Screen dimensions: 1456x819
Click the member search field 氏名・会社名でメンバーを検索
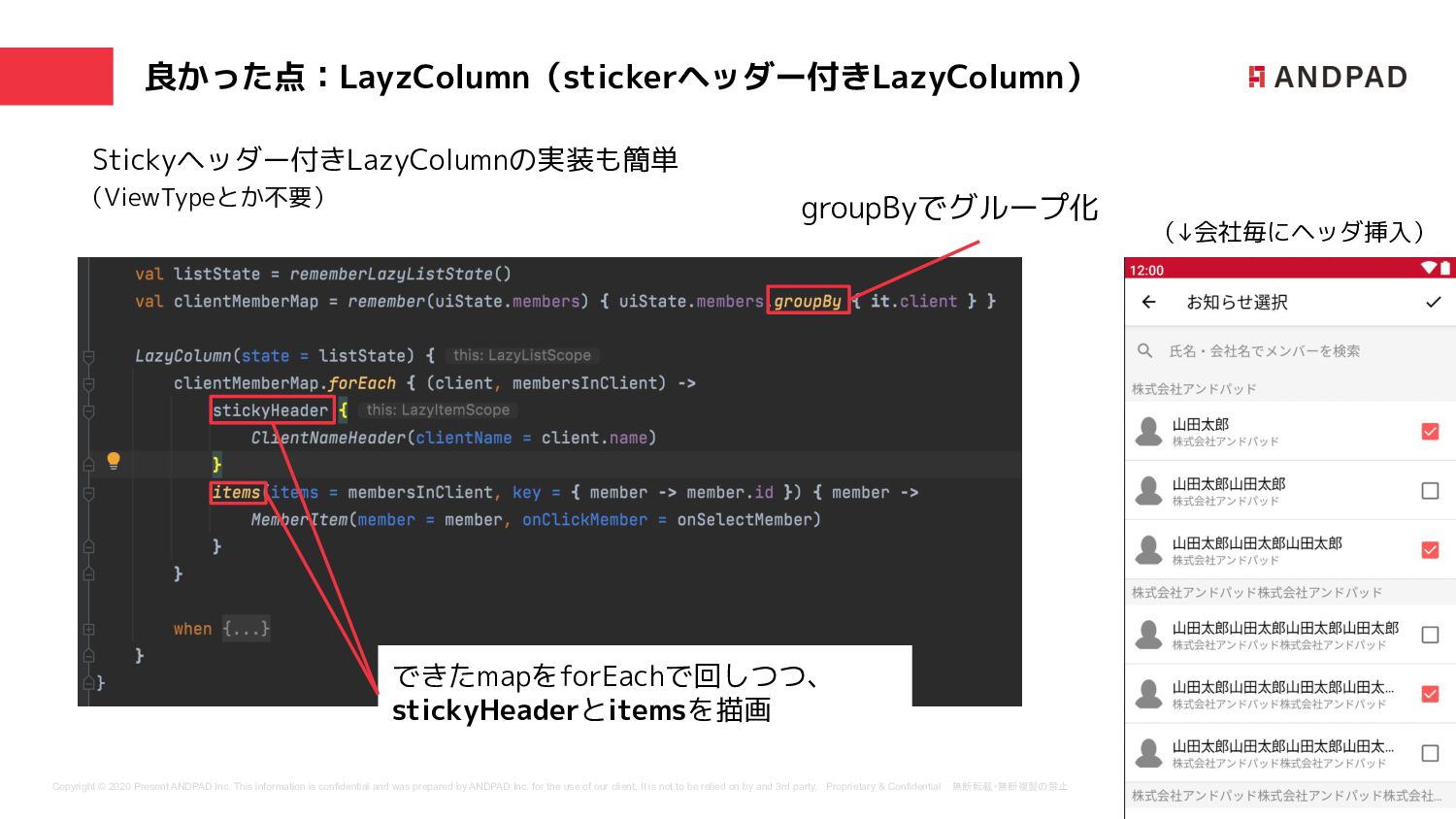[1290, 350]
